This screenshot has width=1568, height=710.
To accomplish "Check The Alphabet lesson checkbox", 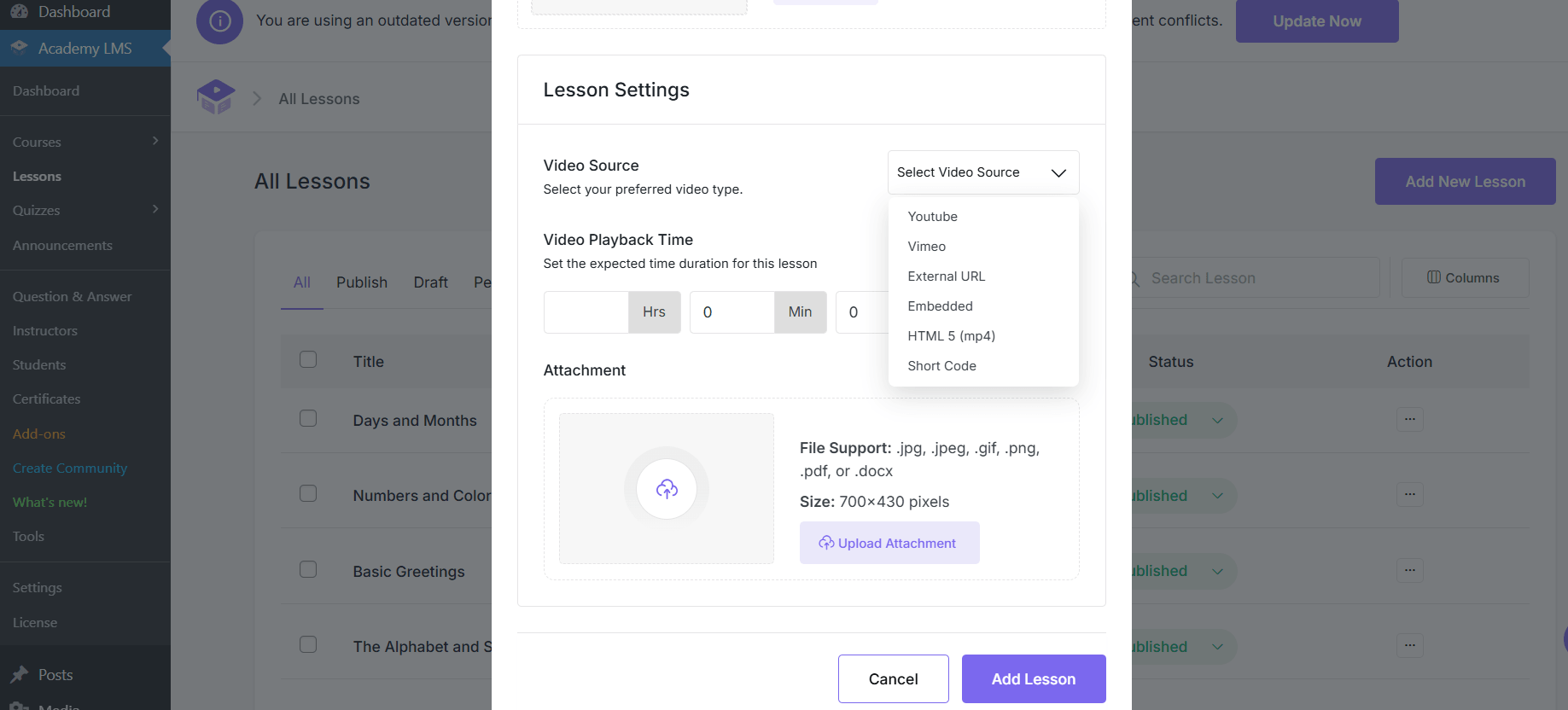I will pos(308,644).
